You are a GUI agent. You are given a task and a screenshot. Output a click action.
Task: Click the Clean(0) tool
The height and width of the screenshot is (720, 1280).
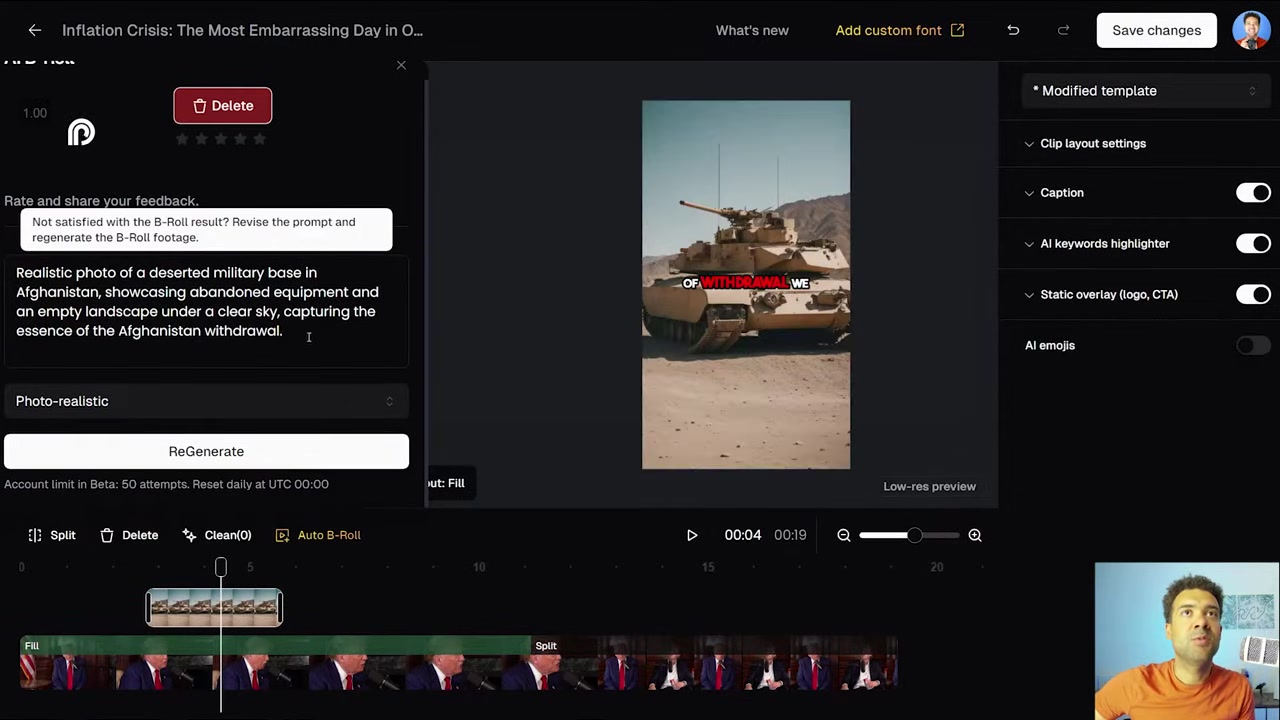[217, 535]
